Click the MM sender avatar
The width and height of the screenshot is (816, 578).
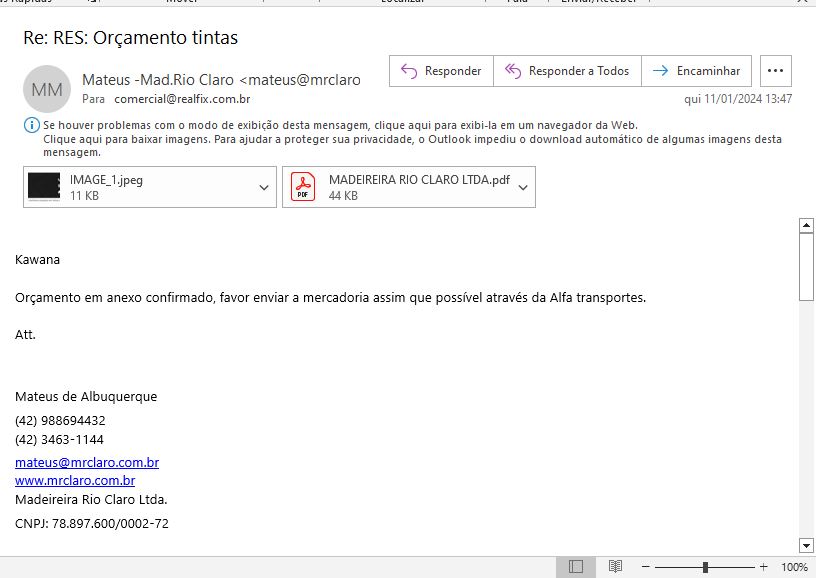[47, 89]
